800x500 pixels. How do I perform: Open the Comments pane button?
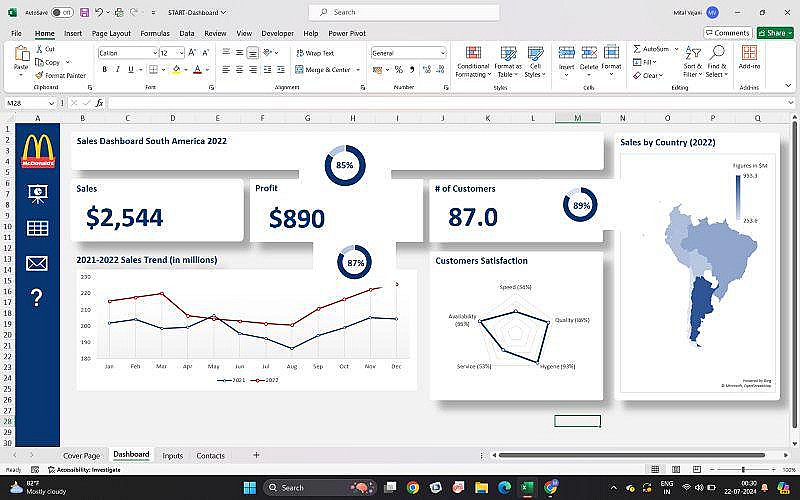pos(727,33)
